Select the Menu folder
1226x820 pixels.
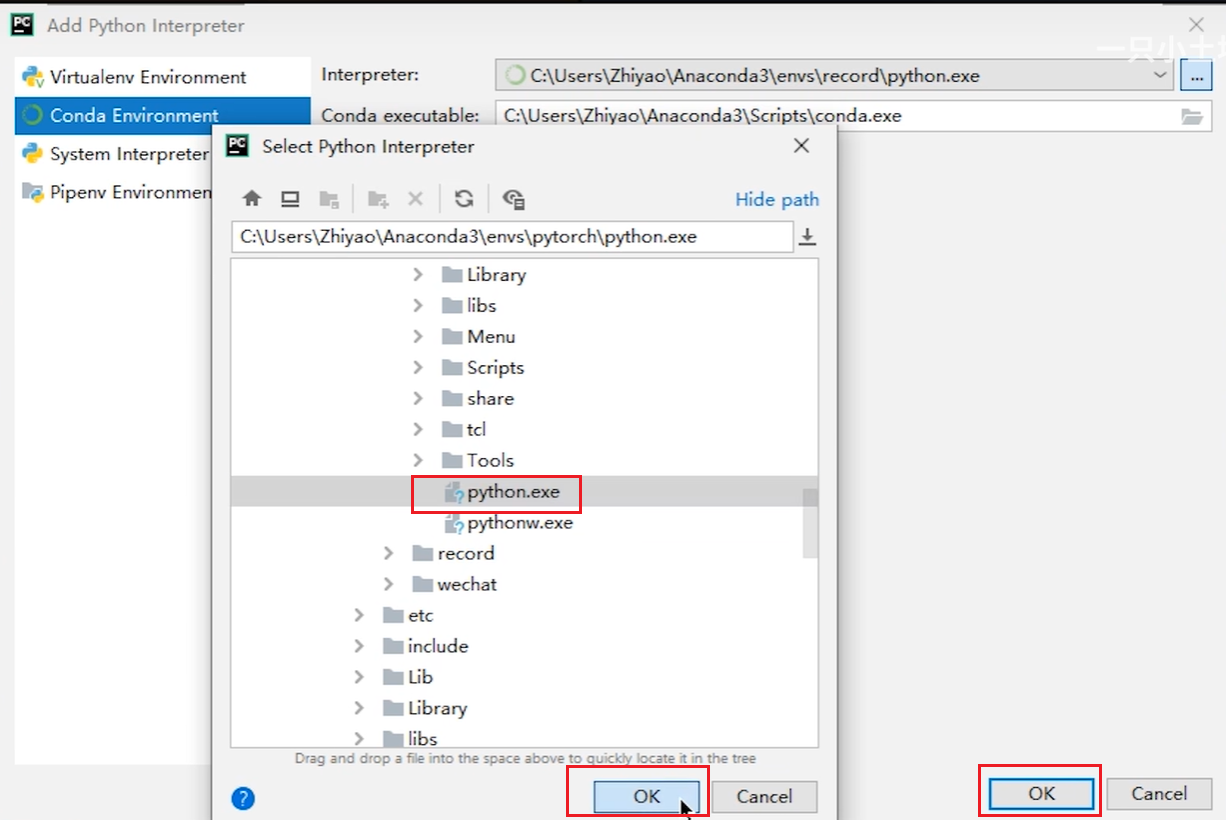point(479,336)
